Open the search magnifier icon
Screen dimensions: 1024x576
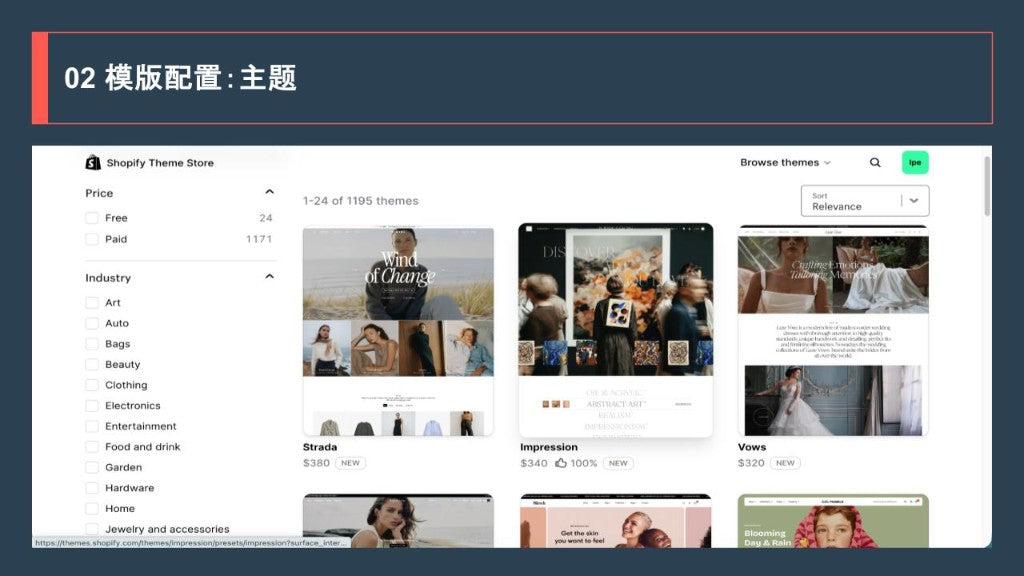click(x=875, y=163)
